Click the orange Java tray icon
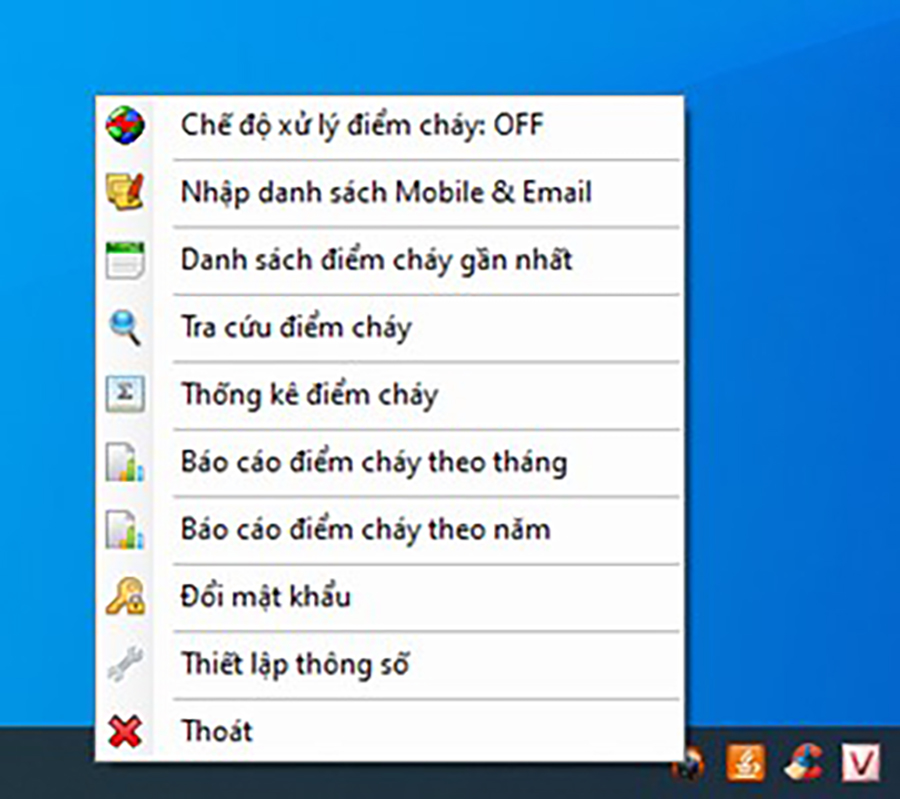The width and height of the screenshot is (900, 799). click(x=745, y=763)
